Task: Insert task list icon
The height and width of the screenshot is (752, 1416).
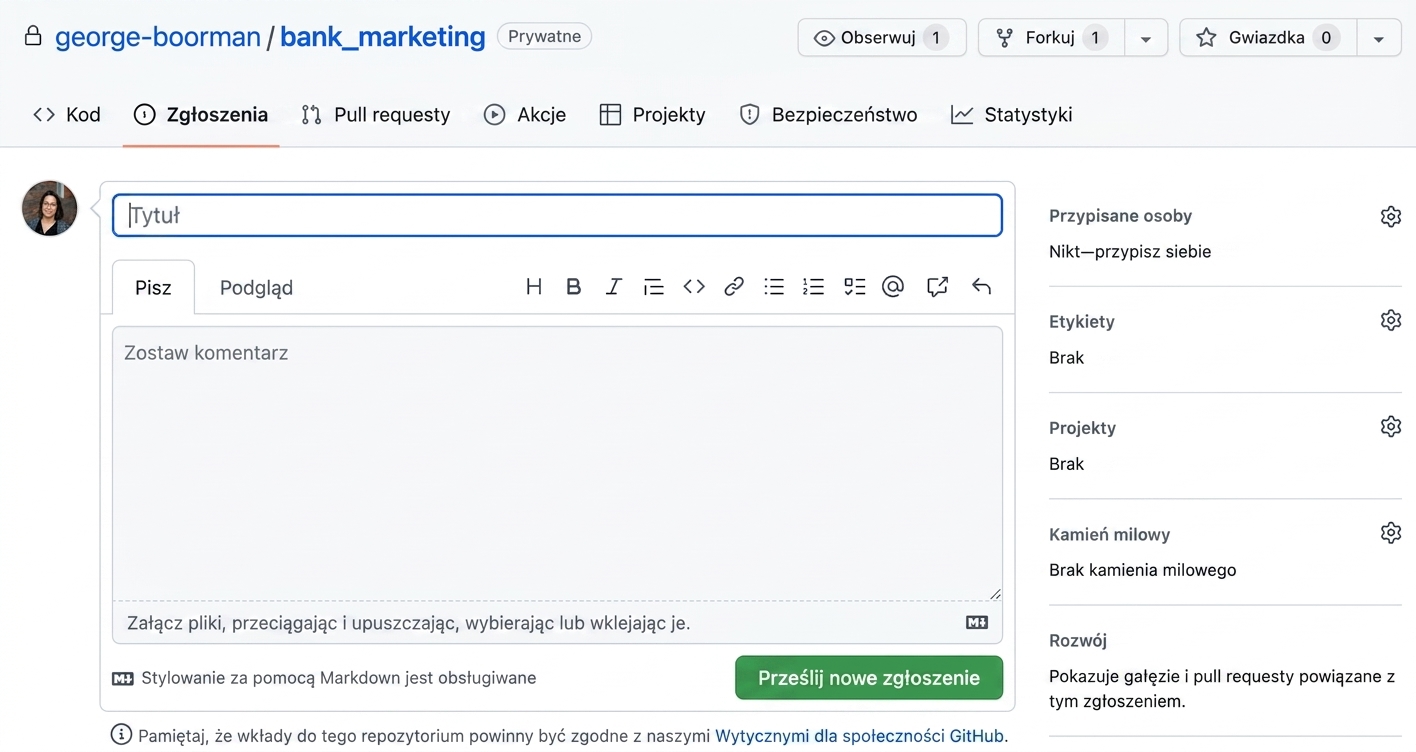Action: click(854, 287)
